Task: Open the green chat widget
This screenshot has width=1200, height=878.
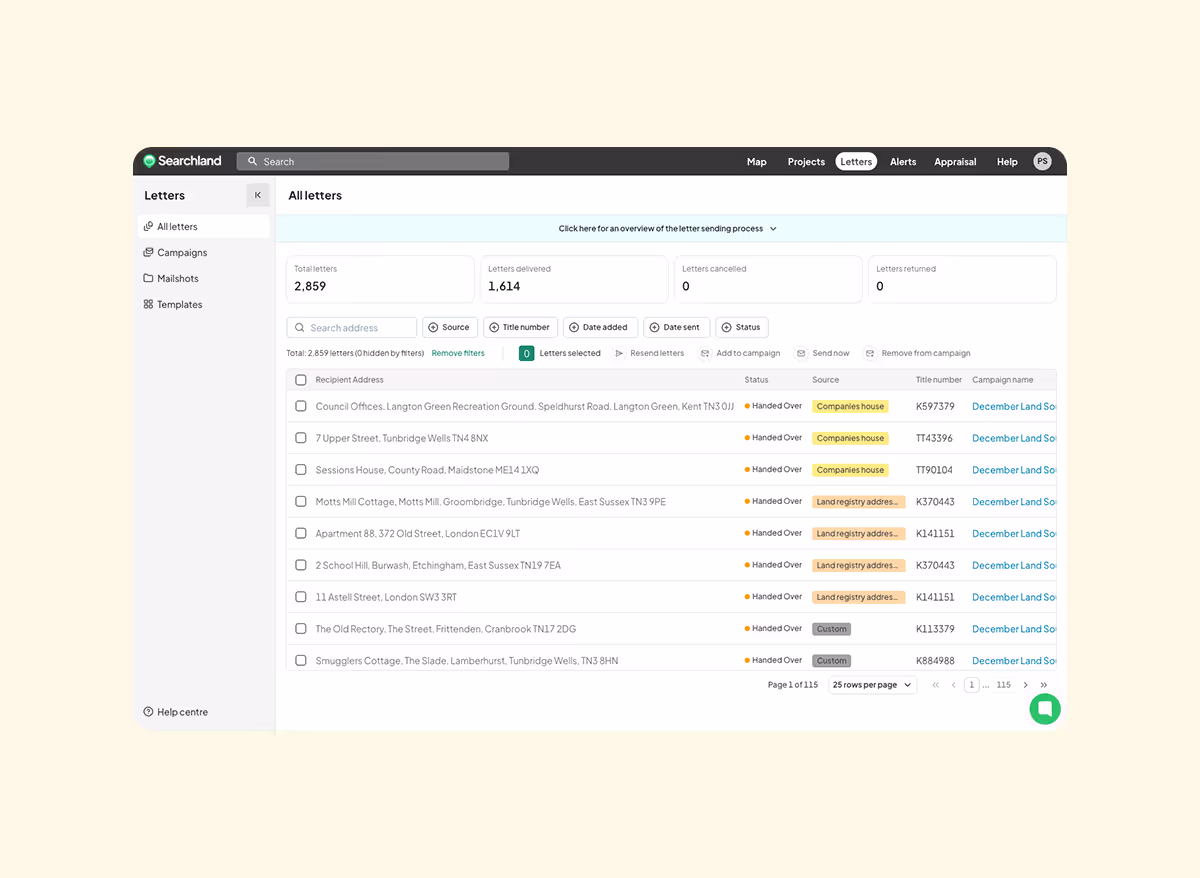Action: pos(1045,709)
